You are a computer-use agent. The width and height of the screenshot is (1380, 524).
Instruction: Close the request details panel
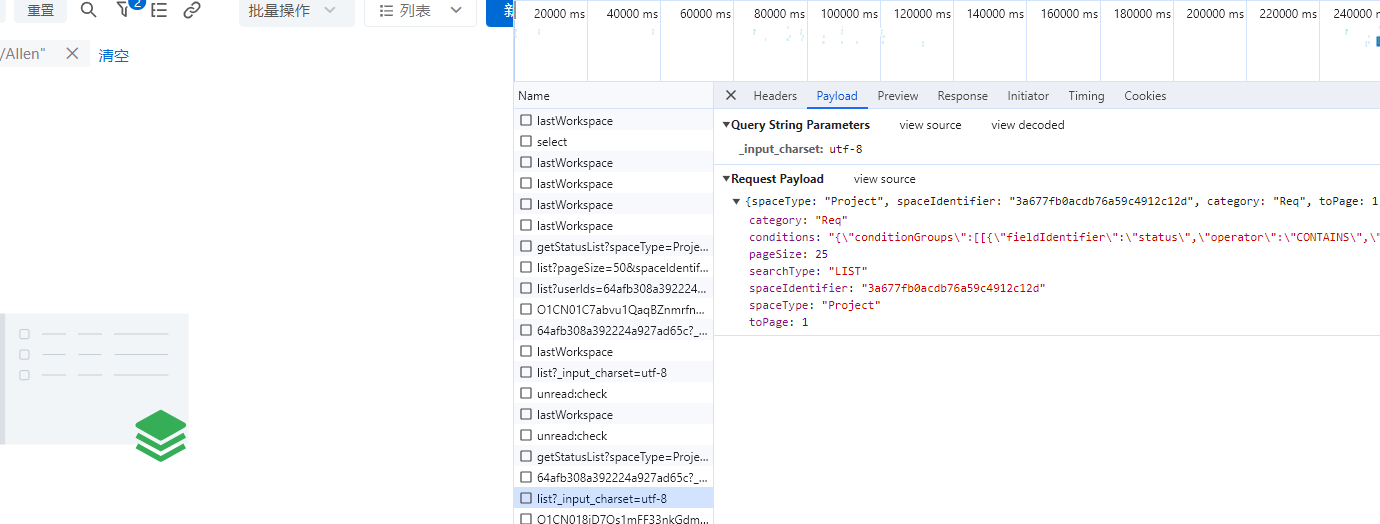(731, 95)
